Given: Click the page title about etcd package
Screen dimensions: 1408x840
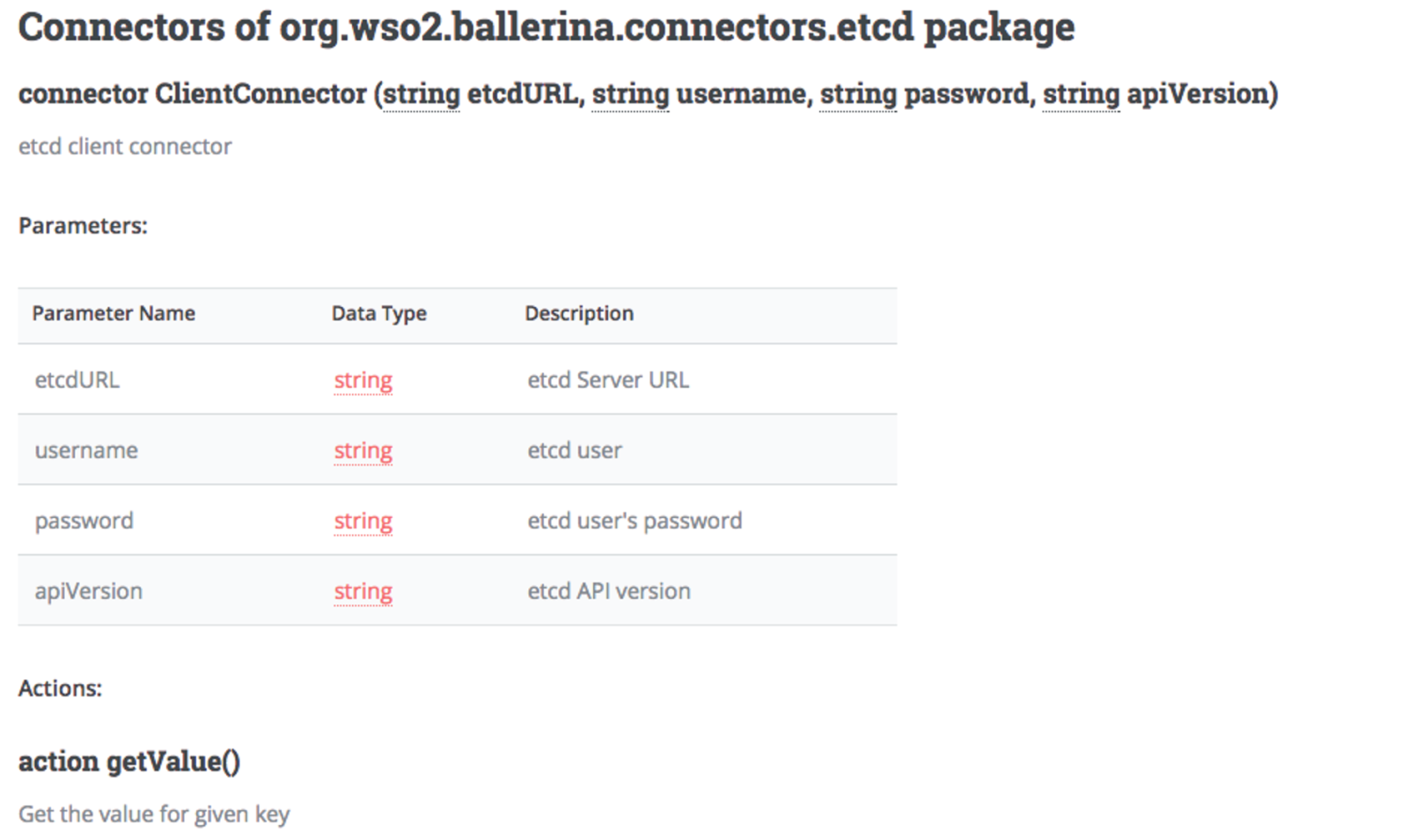Looking at the screenshot, I should tap(546, 27).
